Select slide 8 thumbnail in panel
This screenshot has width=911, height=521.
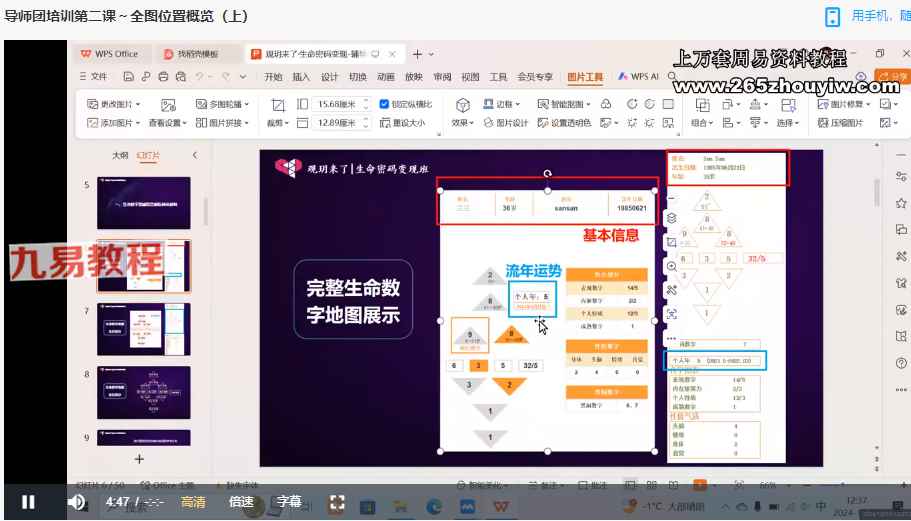144,388
